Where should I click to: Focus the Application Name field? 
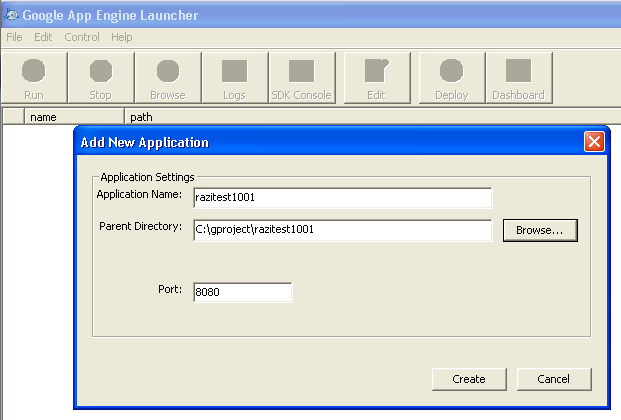coord(343,197)
